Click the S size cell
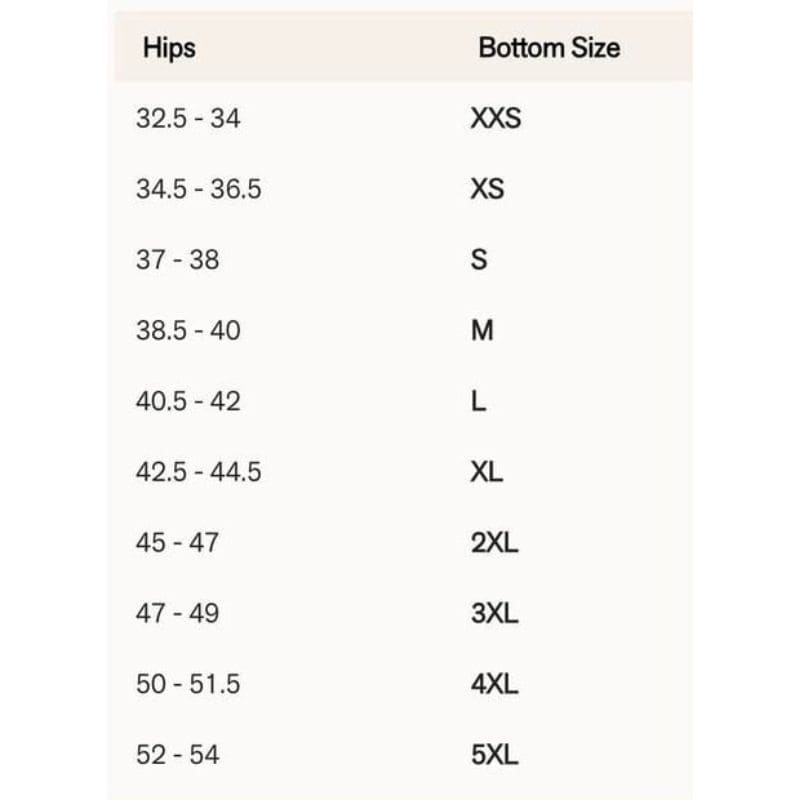The width and height of the screenshot is (800, 800). (479, 260)
